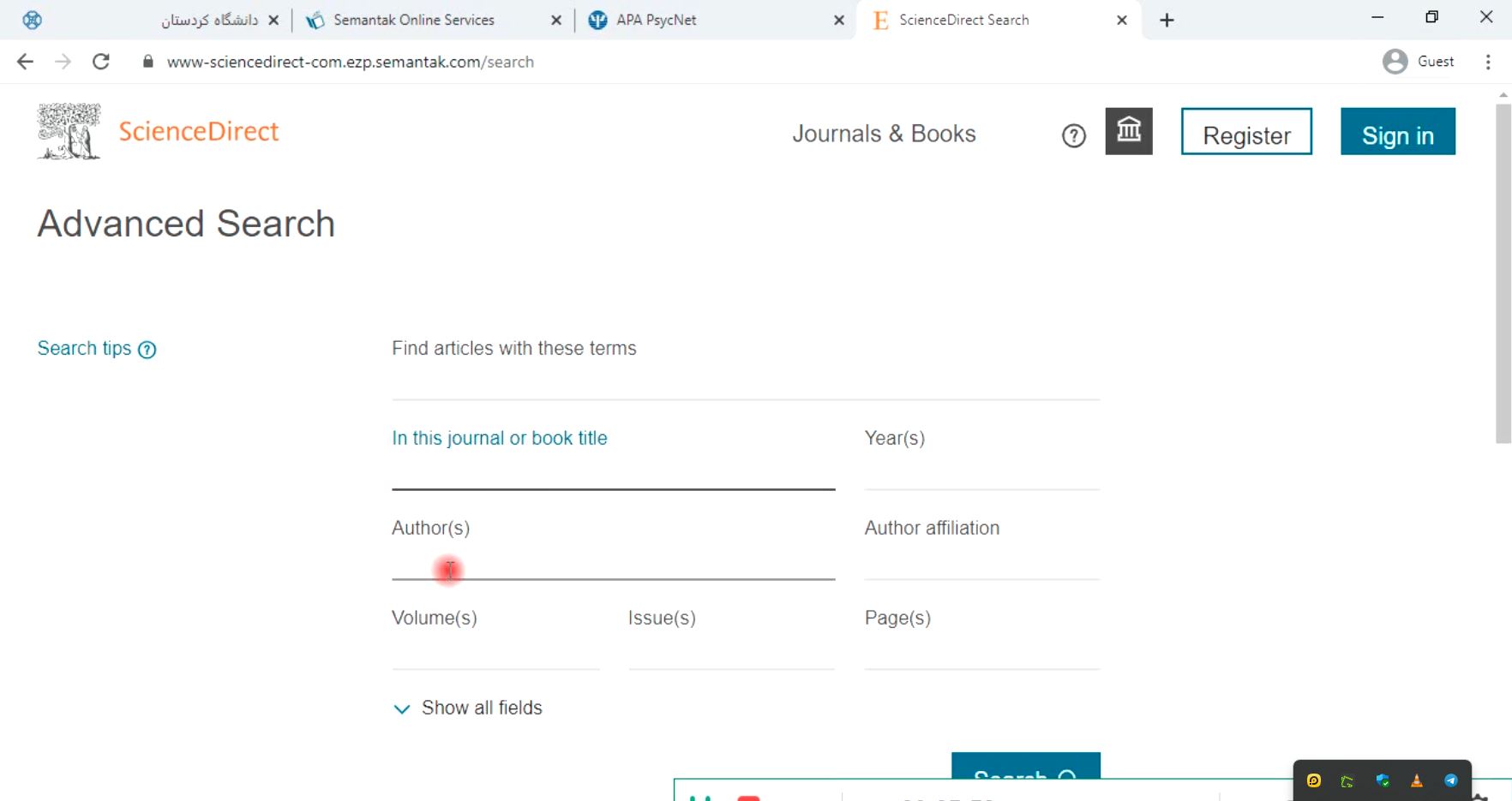Open the help question mark icon
The image size is (1512, 801).
[x=1073, y=135]
